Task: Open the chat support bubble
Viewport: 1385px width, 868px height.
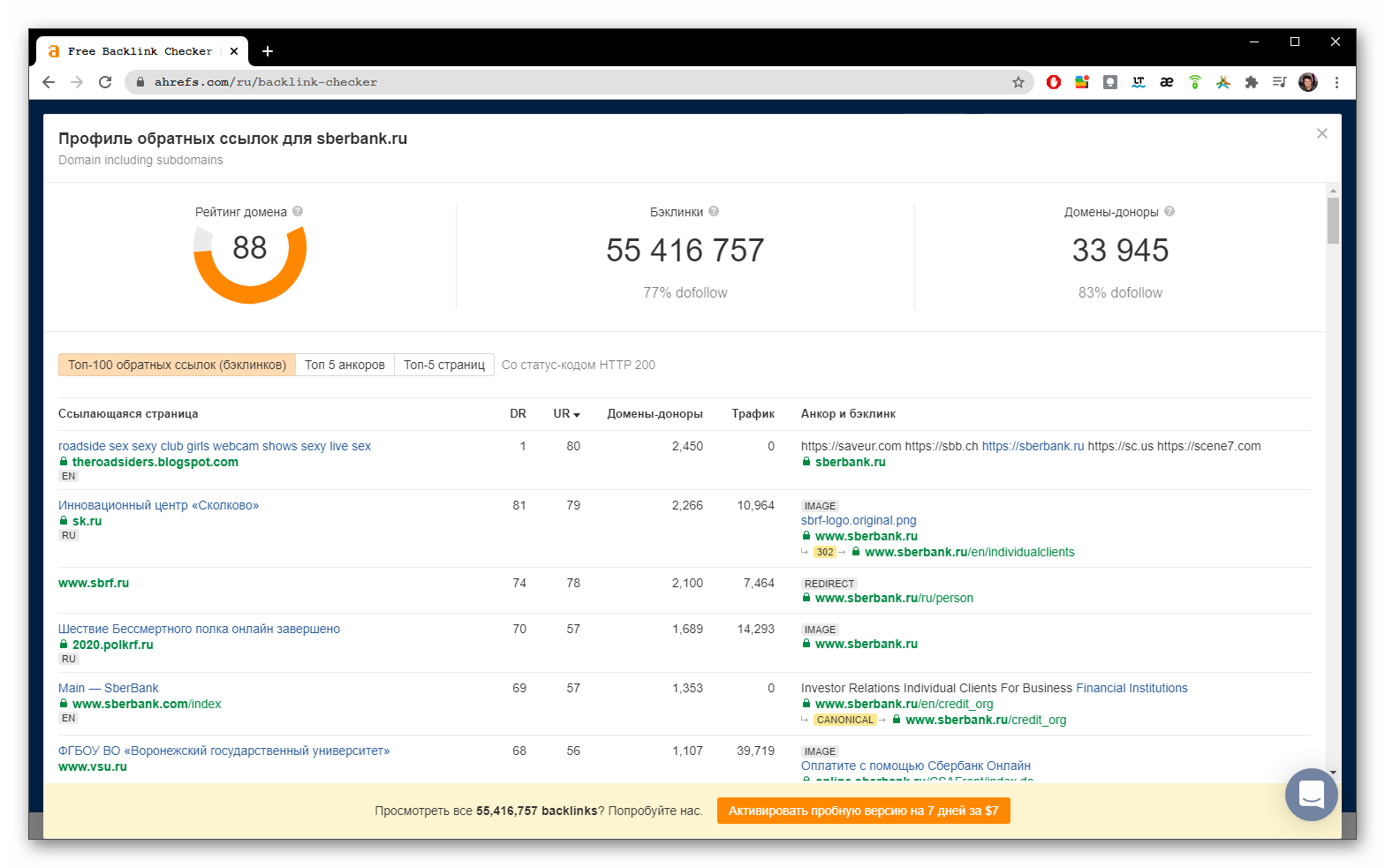Action: [1312, 795]
